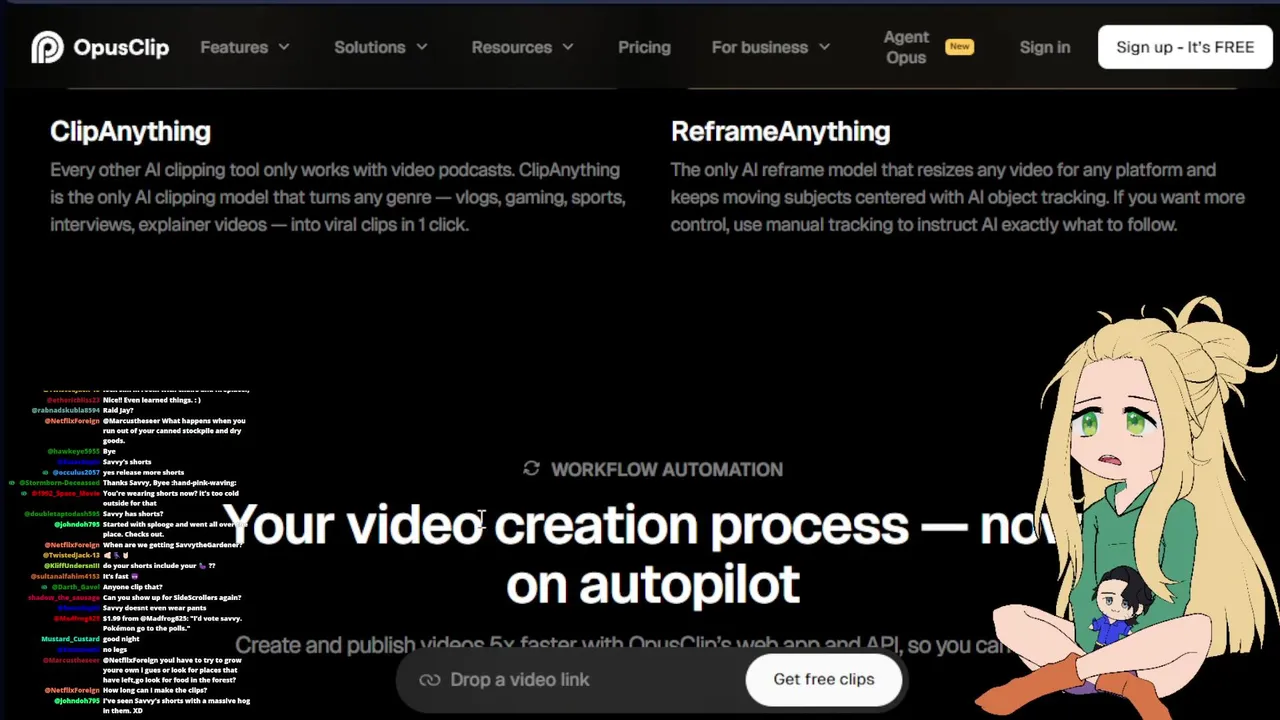Click chat message 'Anyone clip that?'
Image resolution: width=1280 pixels, height=720 pixels.
point(132,587)
